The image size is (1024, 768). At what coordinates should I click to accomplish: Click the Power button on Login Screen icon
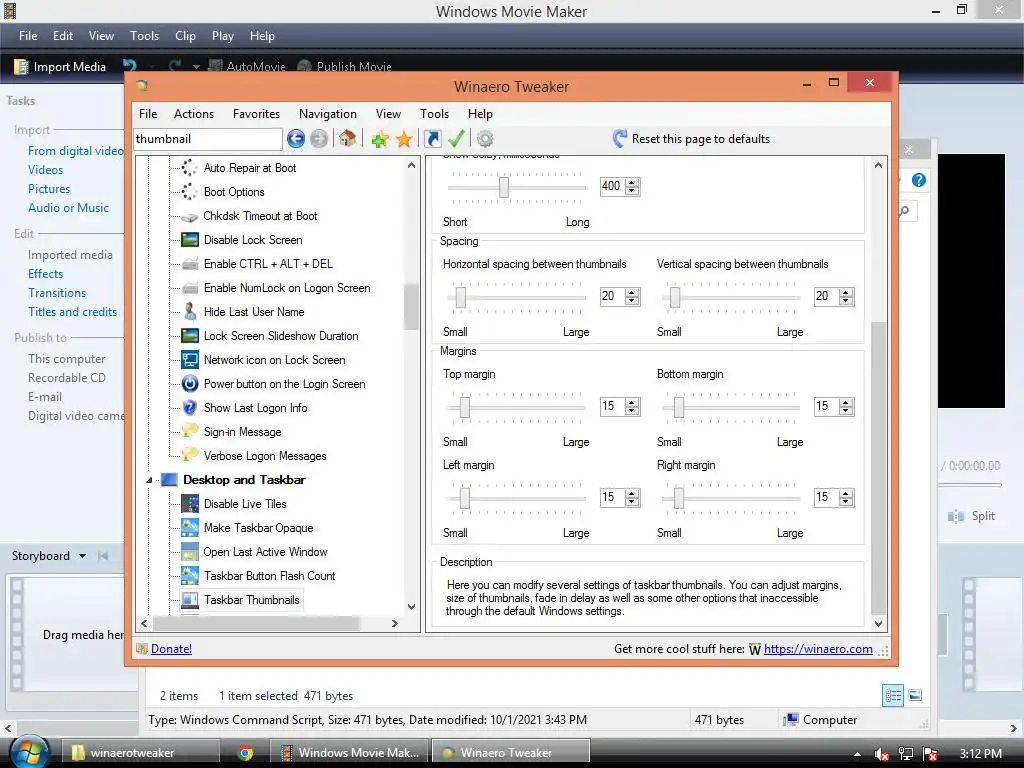(x=190, y=384)
